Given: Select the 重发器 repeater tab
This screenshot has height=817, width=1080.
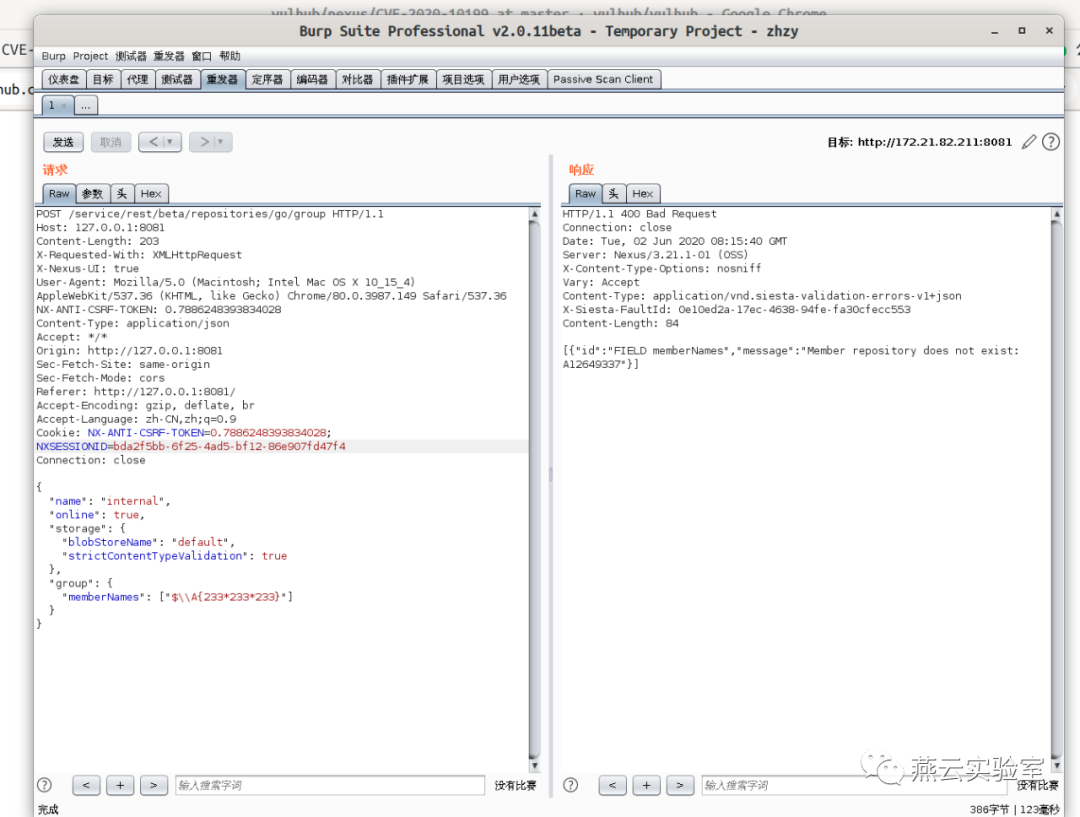Looking at the screenshot, I should pos(222,79).
